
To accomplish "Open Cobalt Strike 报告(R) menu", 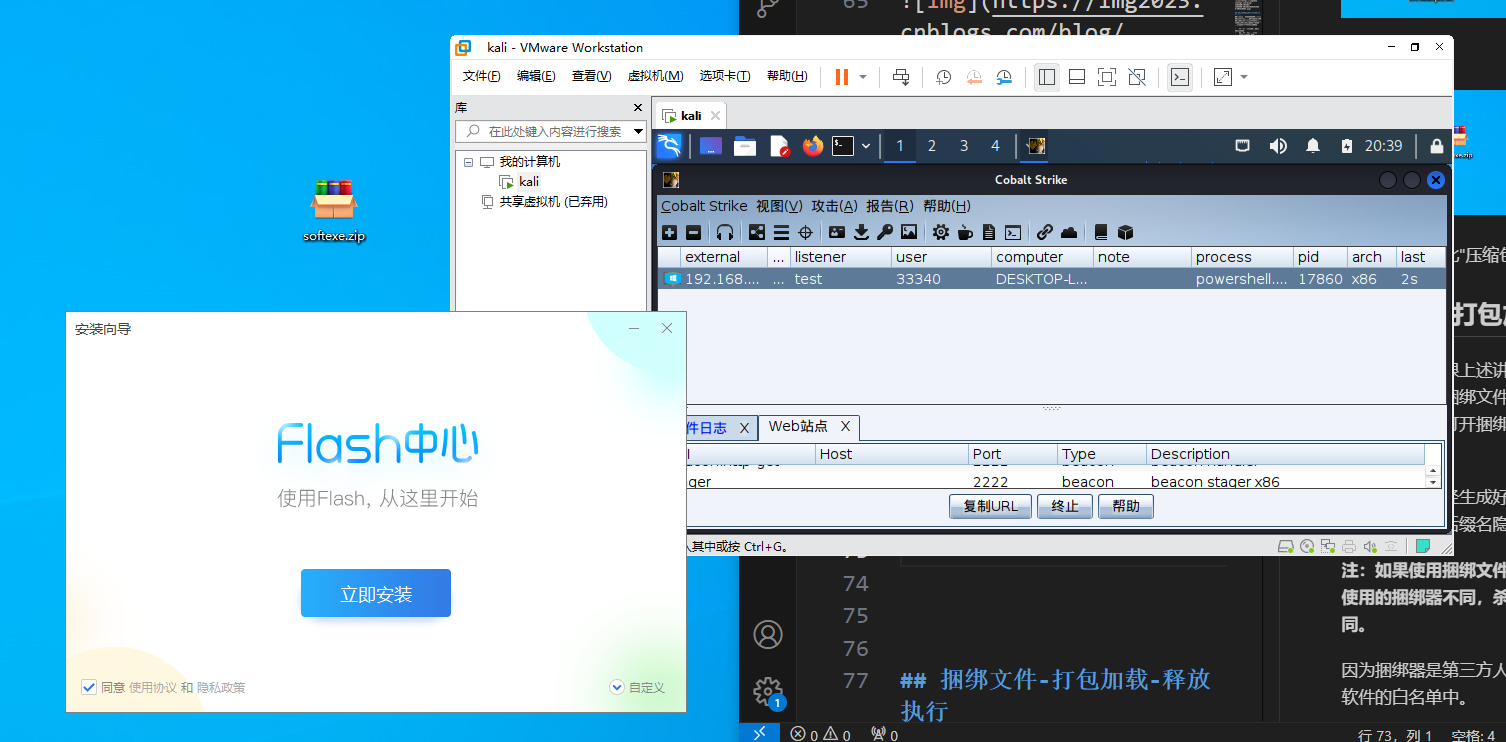I will tap(890, 206).
